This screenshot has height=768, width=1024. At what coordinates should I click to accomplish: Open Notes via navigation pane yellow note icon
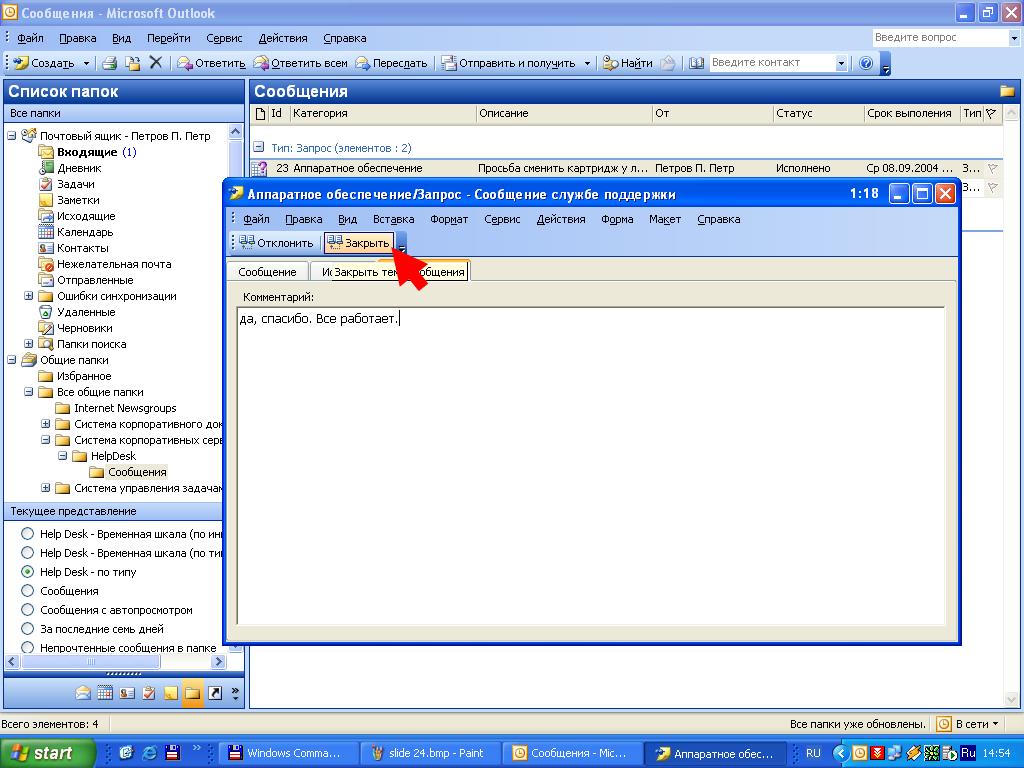170,693
